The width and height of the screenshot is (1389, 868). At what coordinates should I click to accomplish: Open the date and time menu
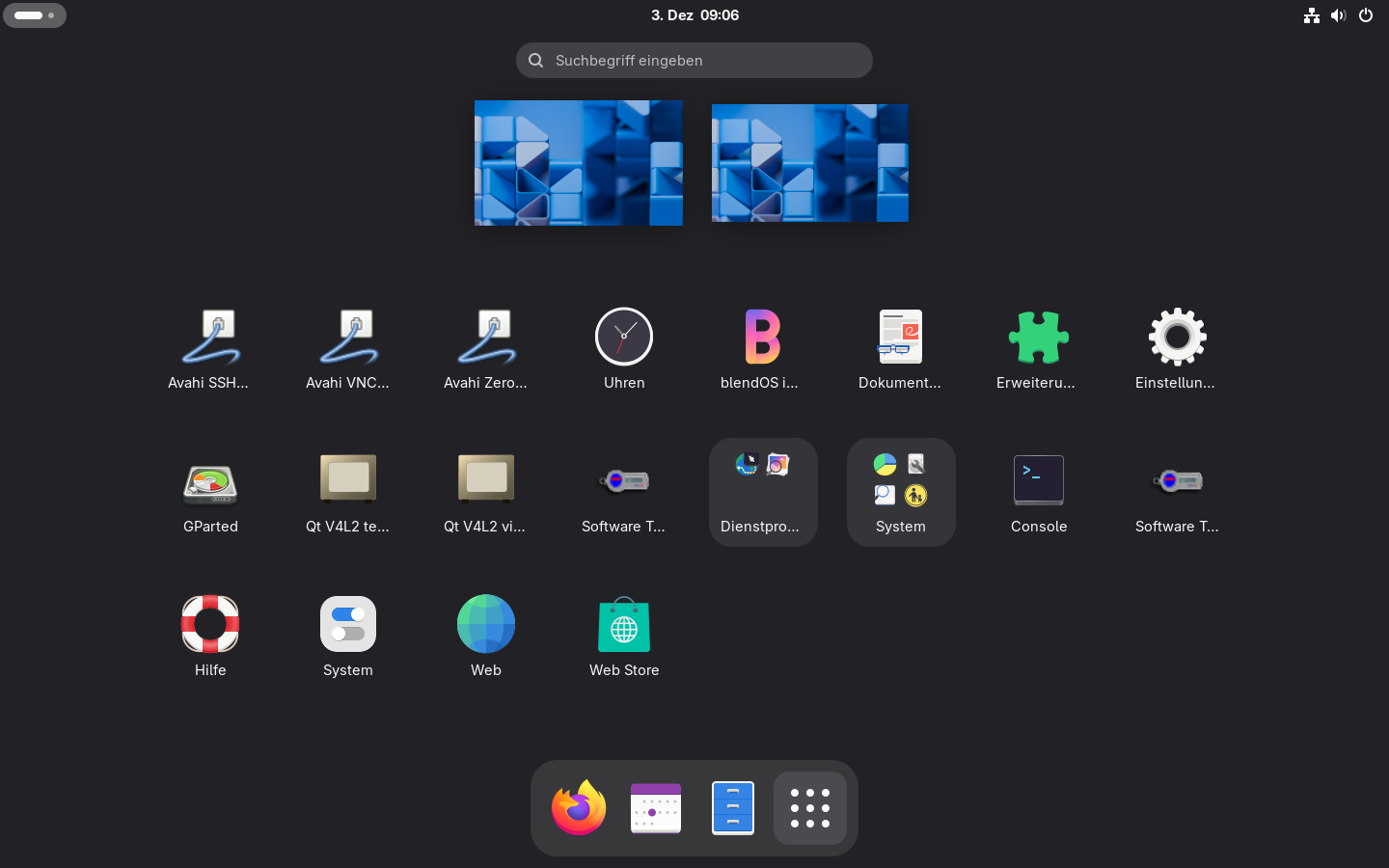(x=694, y=15)
